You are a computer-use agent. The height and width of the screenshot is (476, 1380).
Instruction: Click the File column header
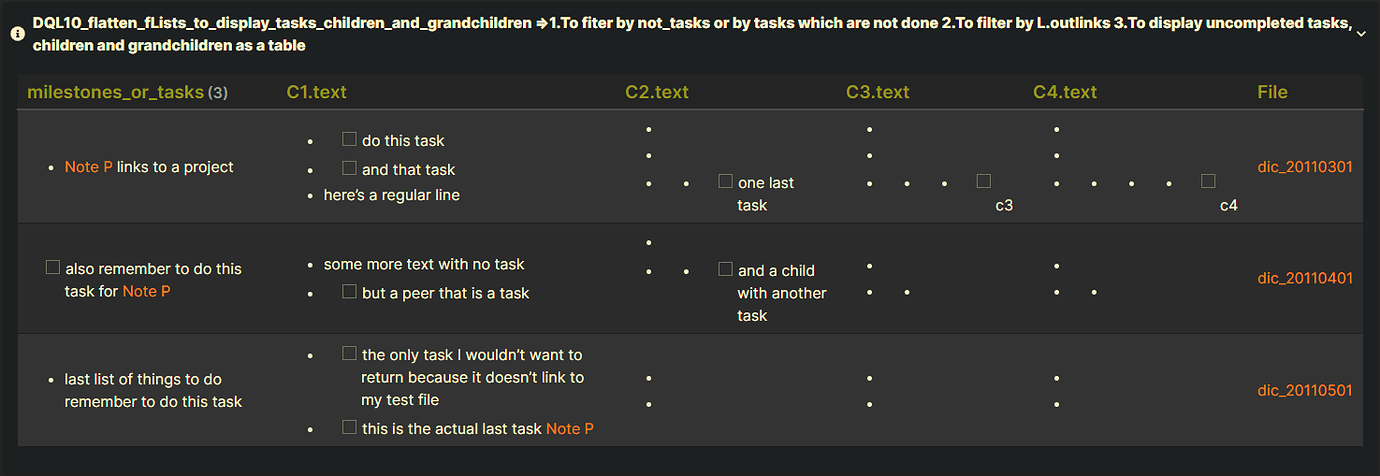point(1272,92)
